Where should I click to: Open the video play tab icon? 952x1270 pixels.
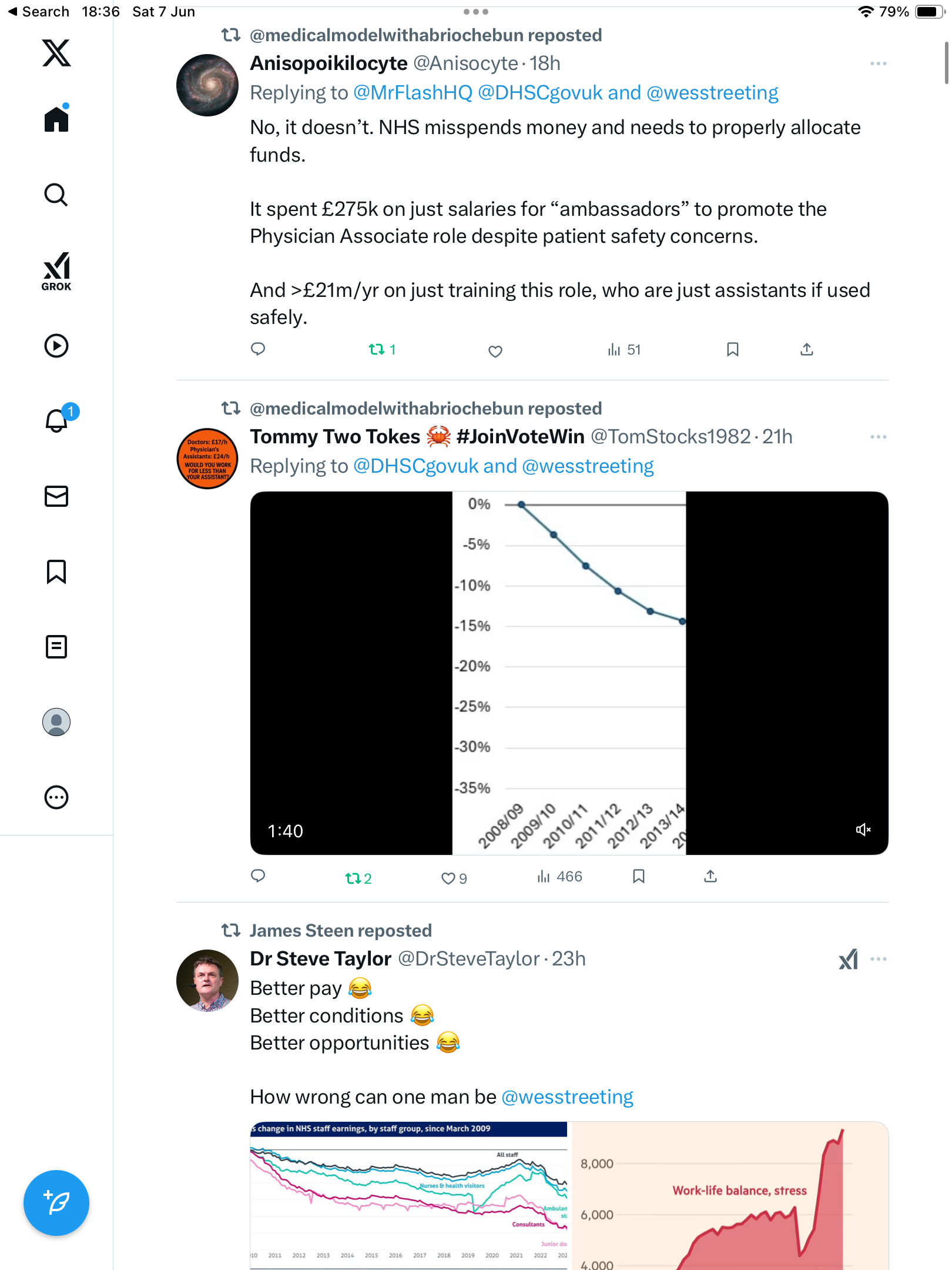click(x=56, y=345)
